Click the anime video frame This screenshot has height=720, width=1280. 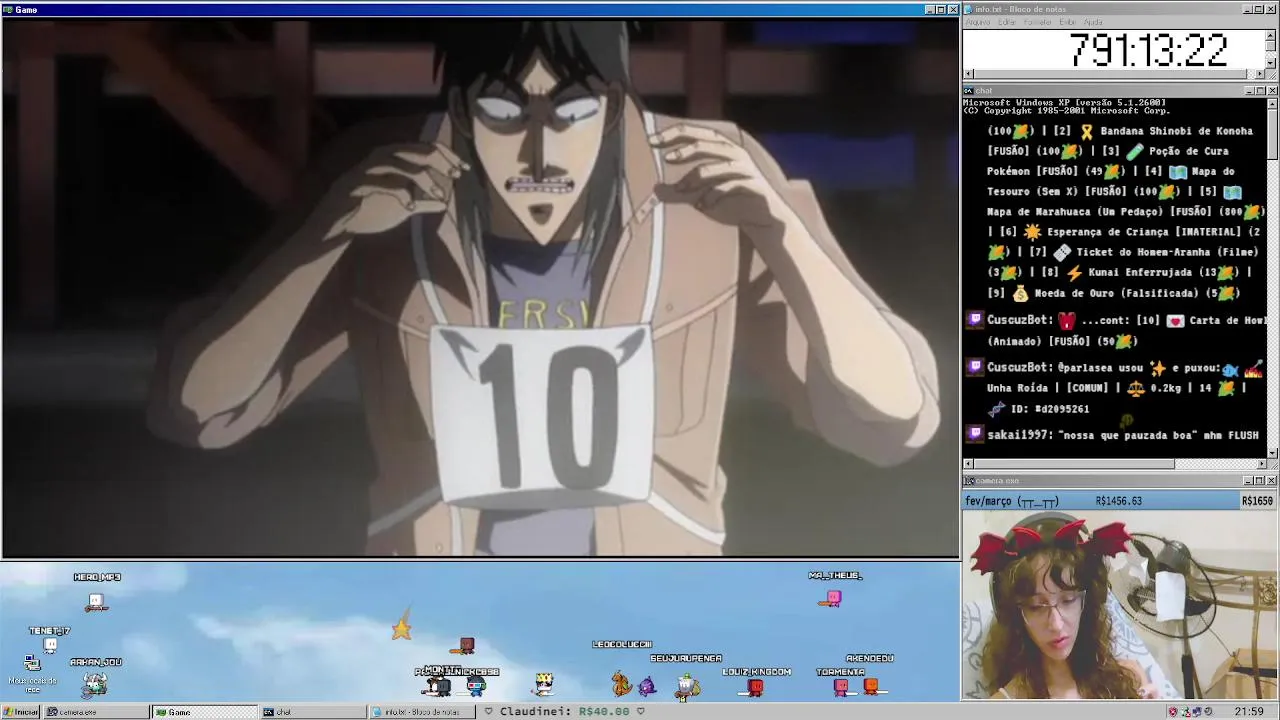[480, 287]
